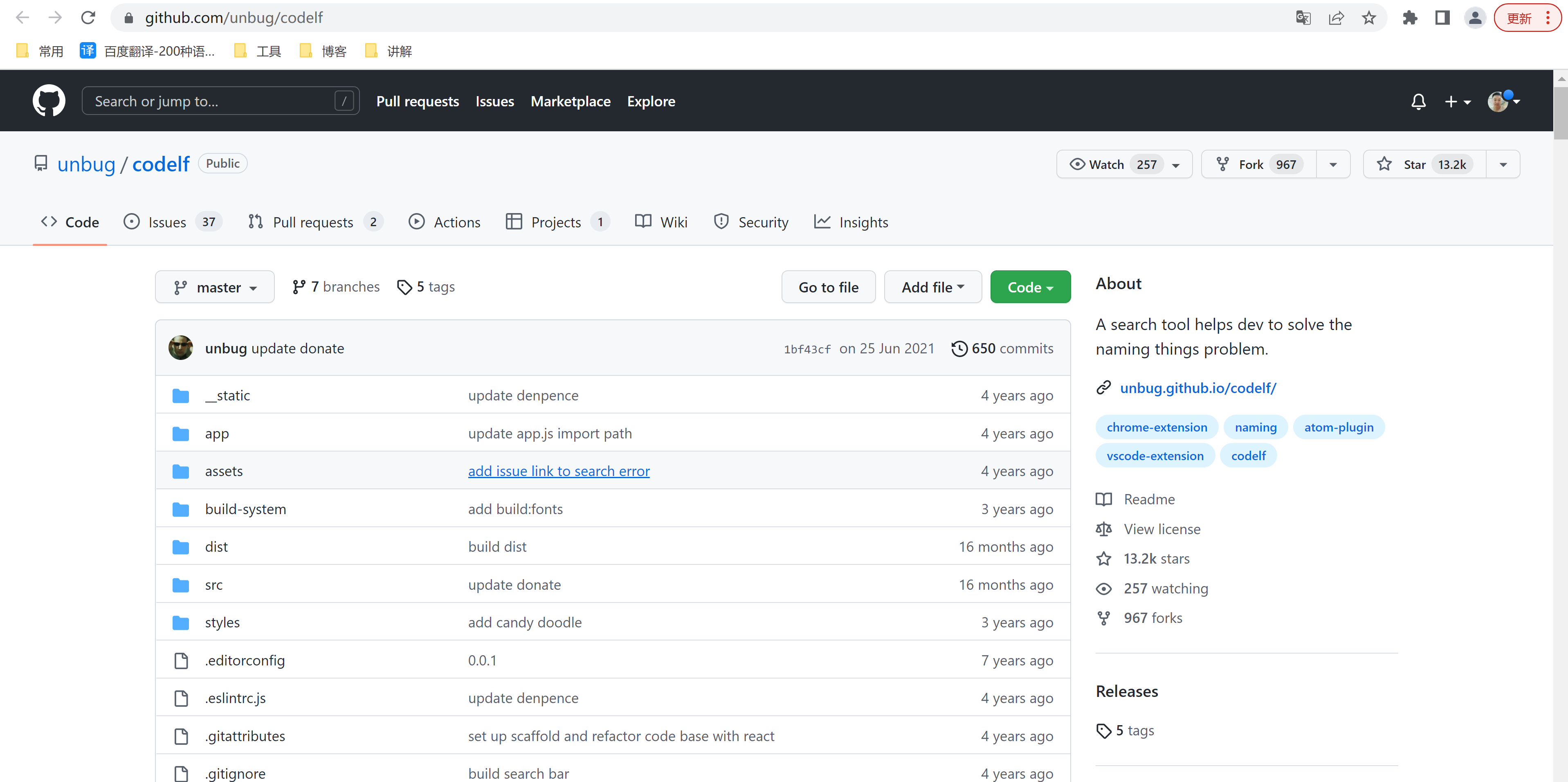Click the GitHub octocat logo

coord(49,101)
